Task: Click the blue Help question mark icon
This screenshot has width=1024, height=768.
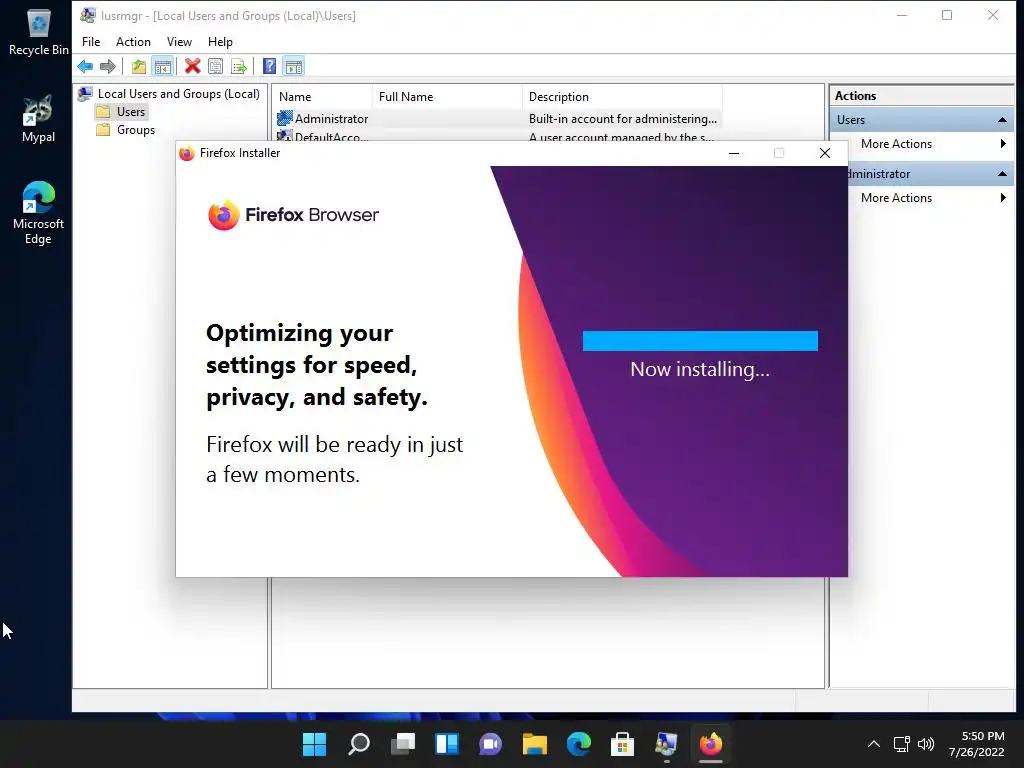Action: click(269, 66)
